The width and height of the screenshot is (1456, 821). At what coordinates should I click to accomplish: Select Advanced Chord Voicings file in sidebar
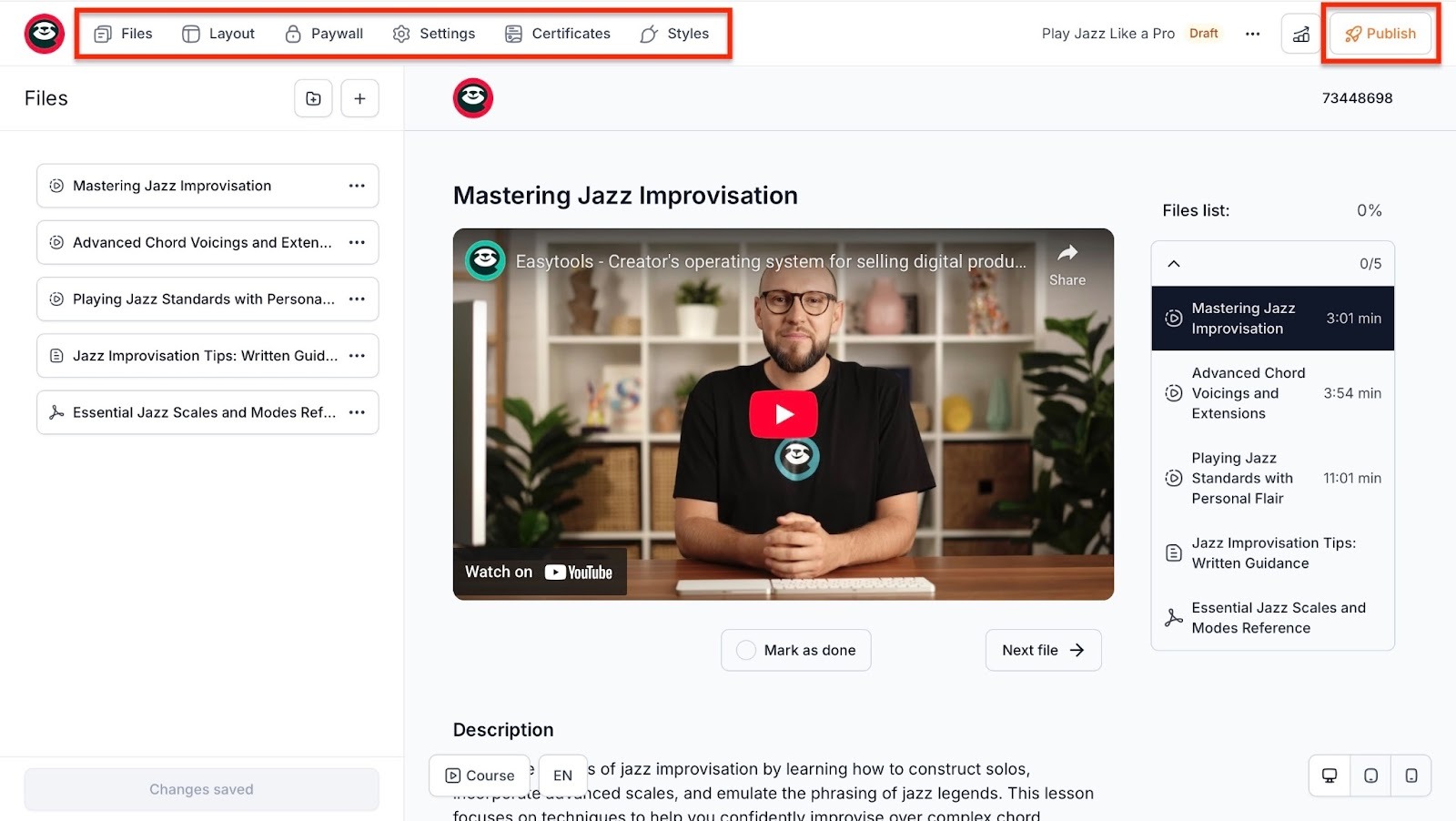(207, 242)
